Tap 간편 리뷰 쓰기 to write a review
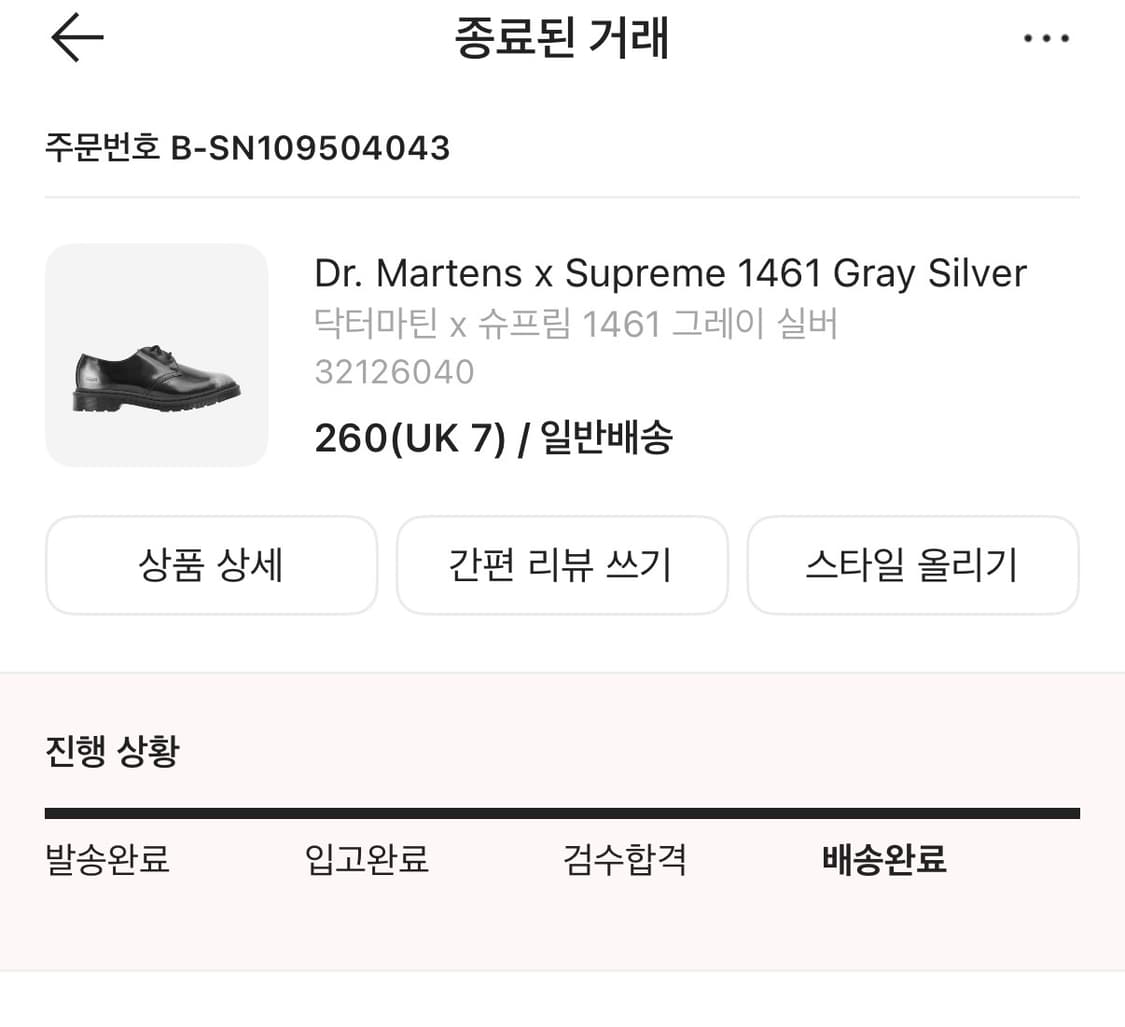Screen dimensions: 1125x1027 562,565
